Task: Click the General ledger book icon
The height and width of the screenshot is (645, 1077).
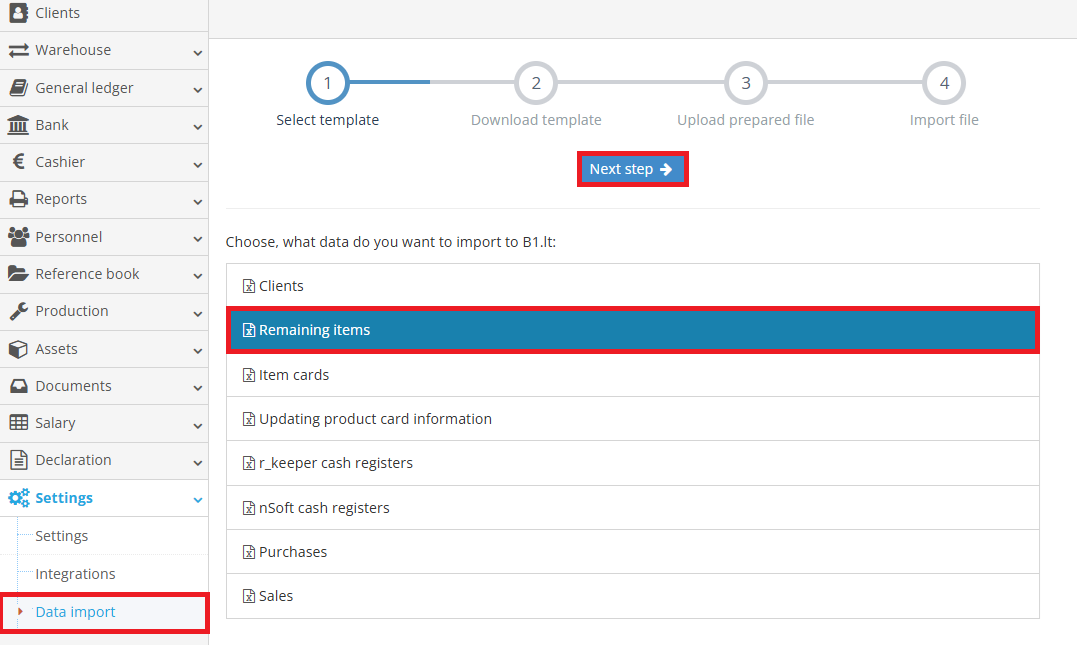Action: click(x=16, y=87)
